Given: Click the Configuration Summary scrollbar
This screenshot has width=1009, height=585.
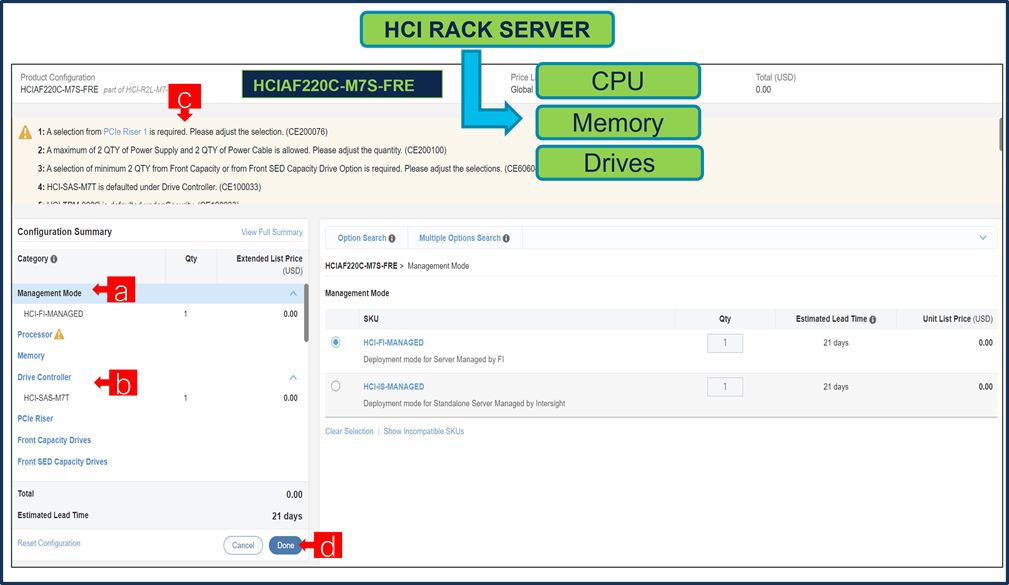Looking at the screenshot, I should (306, 313).
